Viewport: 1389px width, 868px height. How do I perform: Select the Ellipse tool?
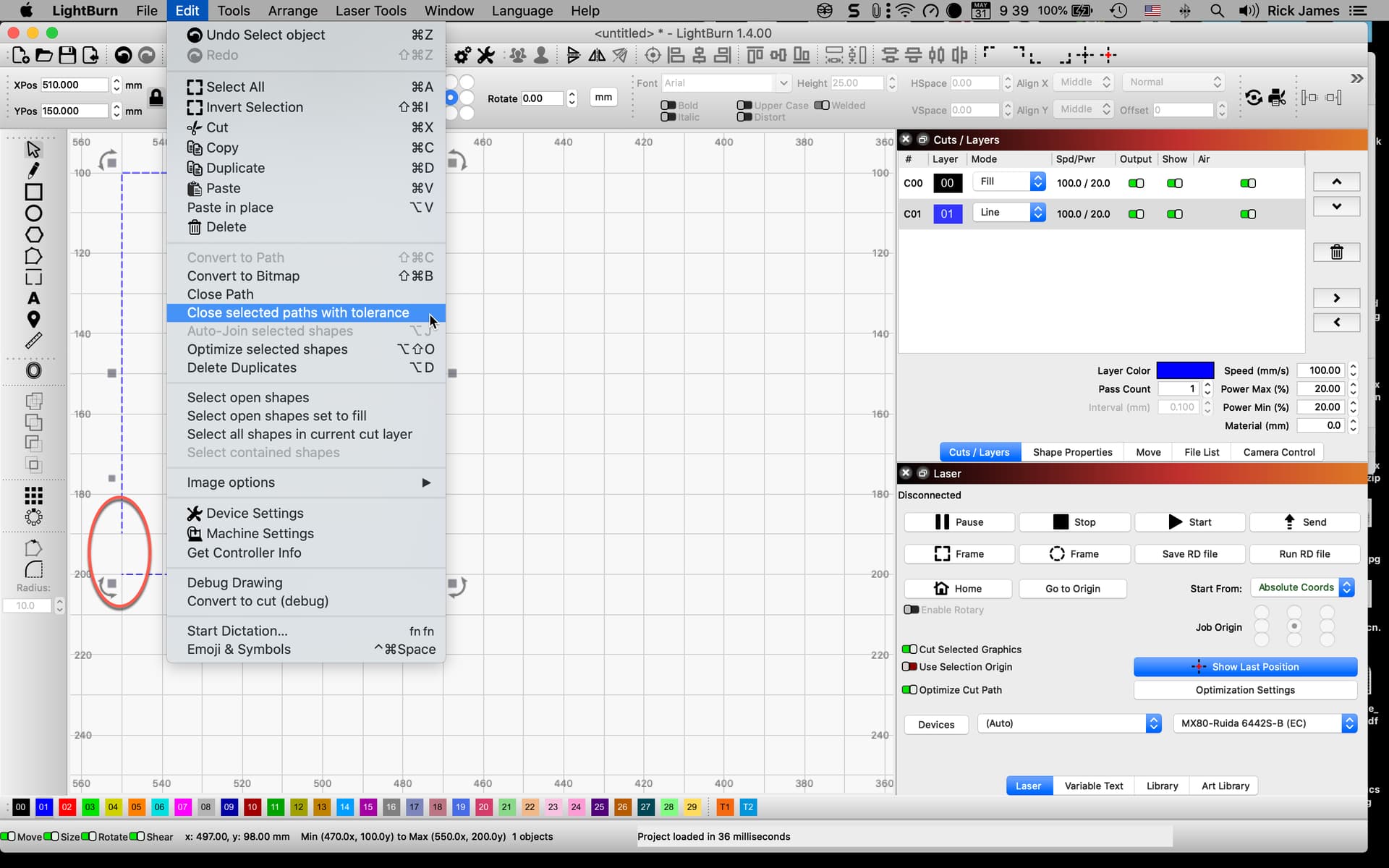click(33, 213)
